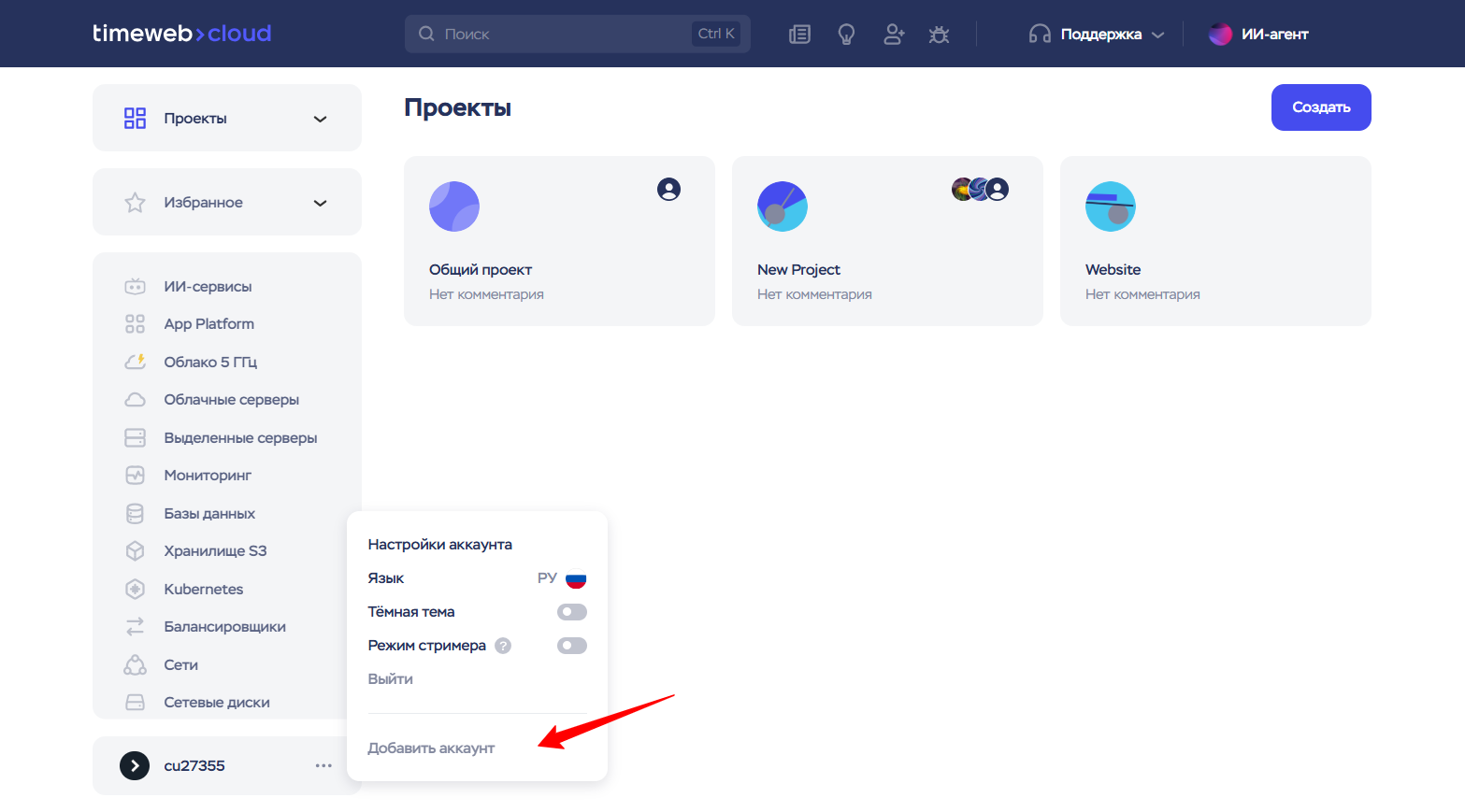Enable the Режим стримера toggle
The height and width of the screenshot is (812, 1465).
(x=572, y=646)
